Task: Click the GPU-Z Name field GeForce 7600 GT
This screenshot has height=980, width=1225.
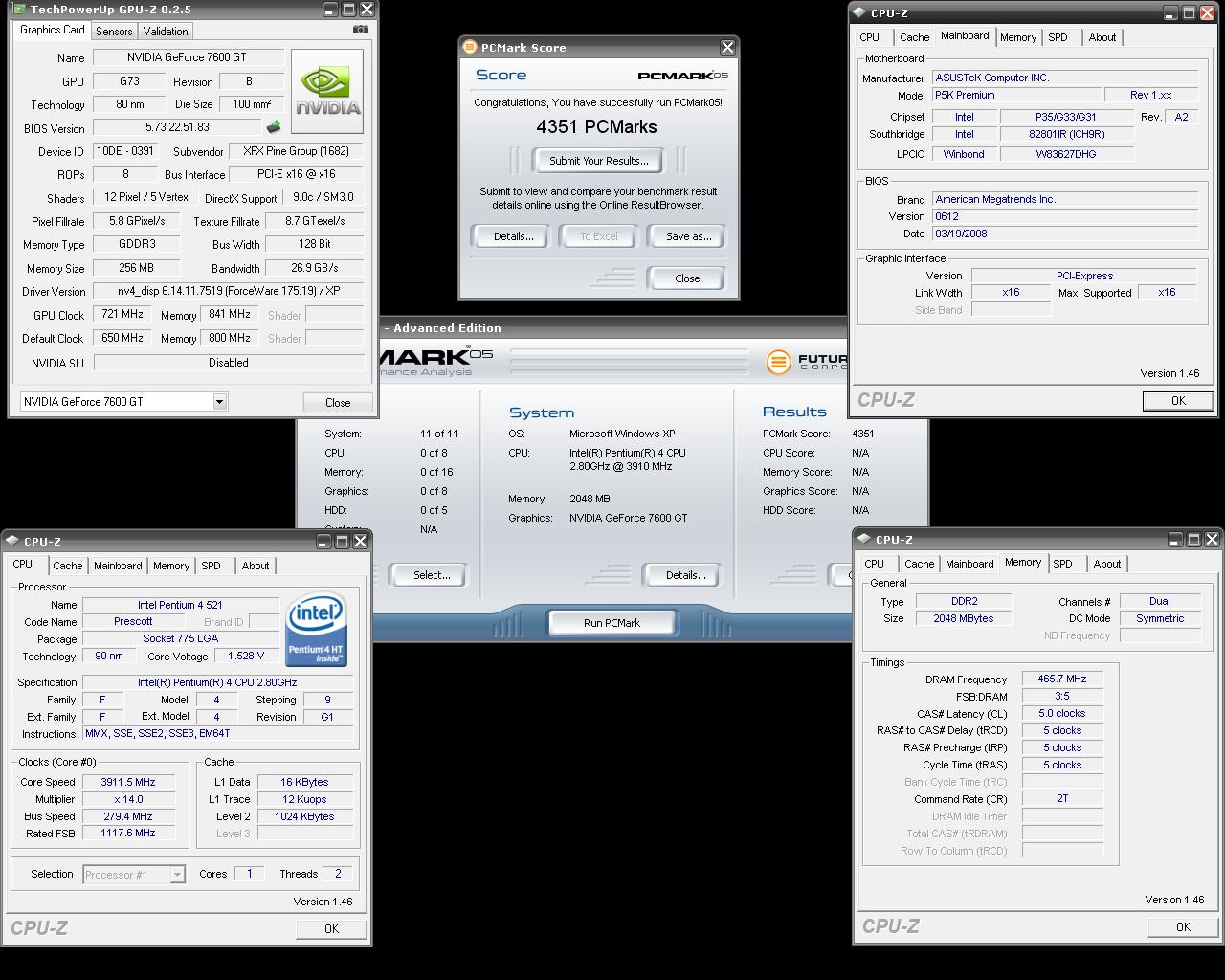Action: click(x=188, y=57)
